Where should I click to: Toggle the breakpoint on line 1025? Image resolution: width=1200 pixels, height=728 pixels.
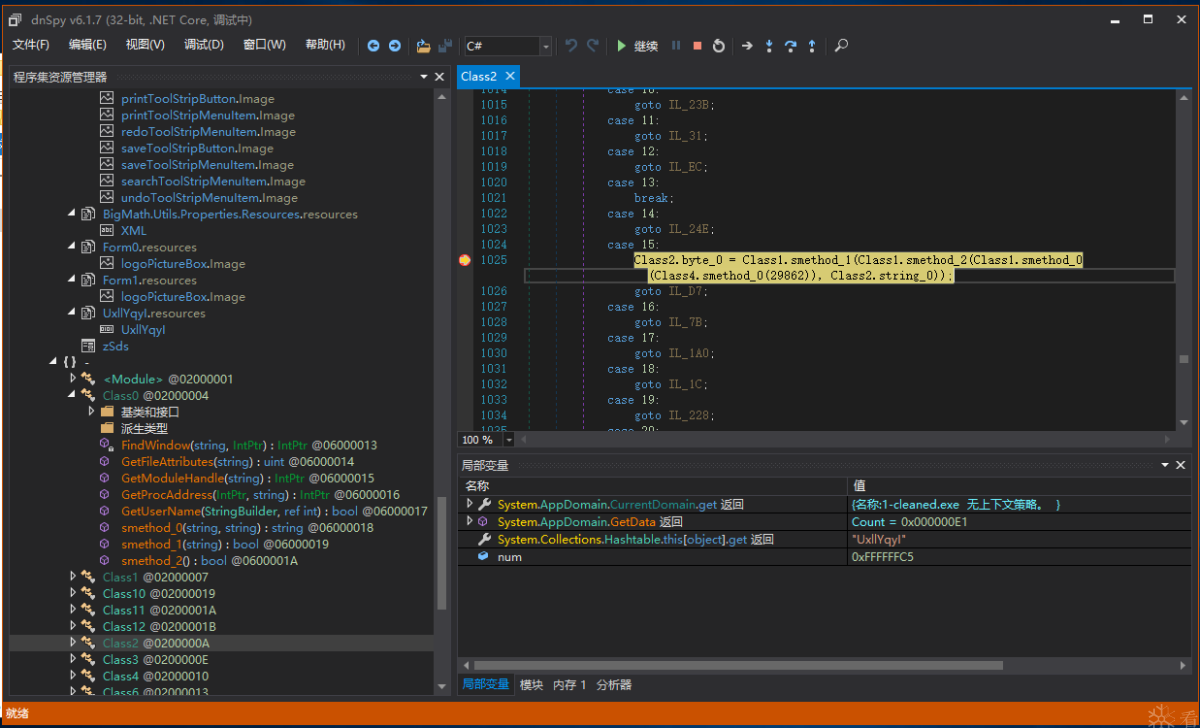click(x=465, y=260)
